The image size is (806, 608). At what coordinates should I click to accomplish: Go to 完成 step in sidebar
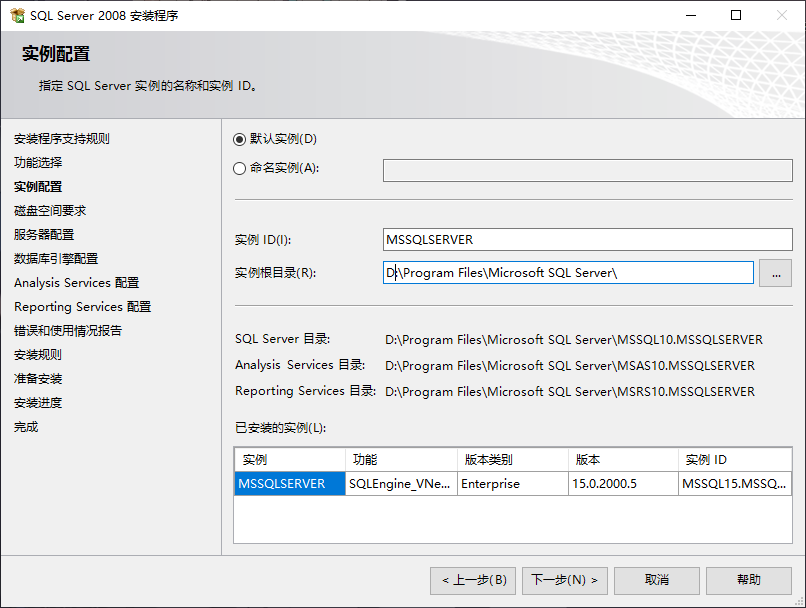point(26,427)
